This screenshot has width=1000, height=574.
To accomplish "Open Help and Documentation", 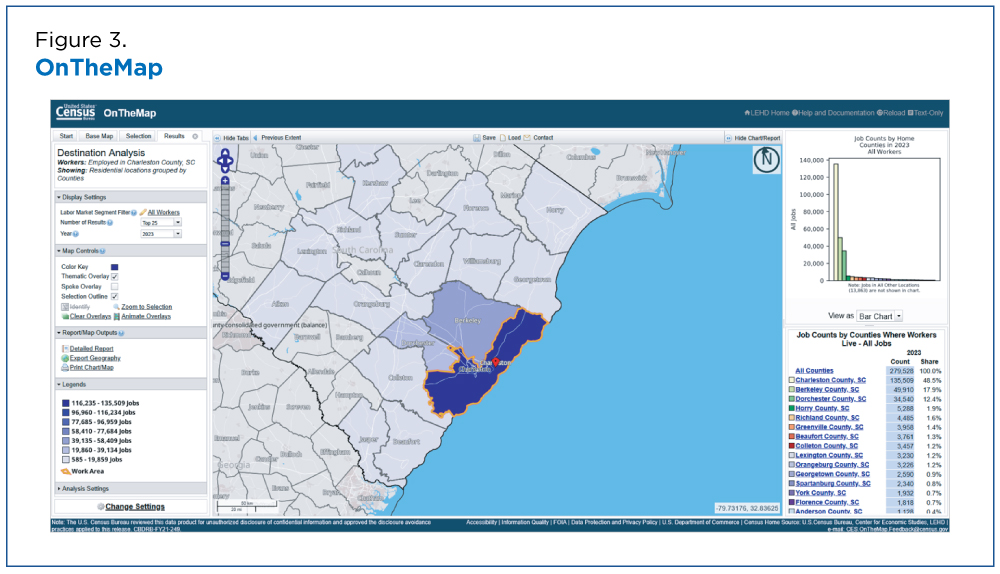I will (x=834, y=113).
